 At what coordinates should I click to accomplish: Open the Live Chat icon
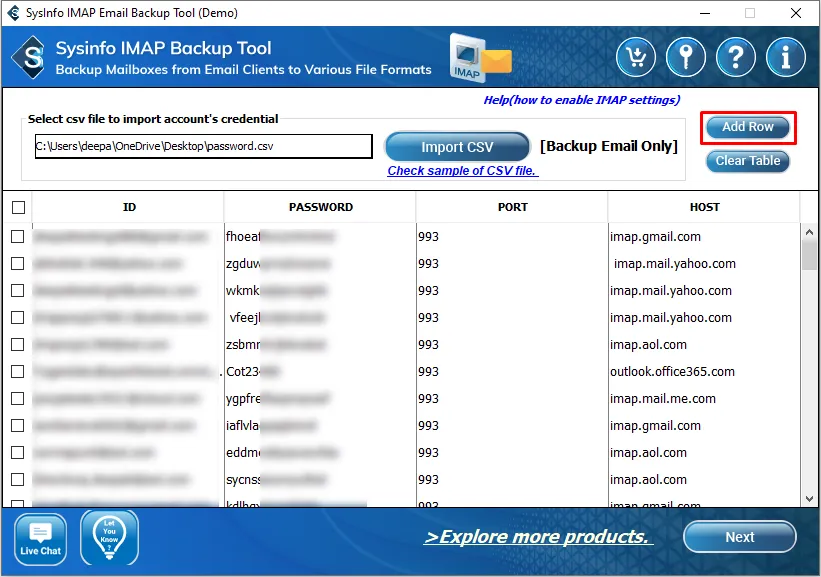tap(41, 538)
